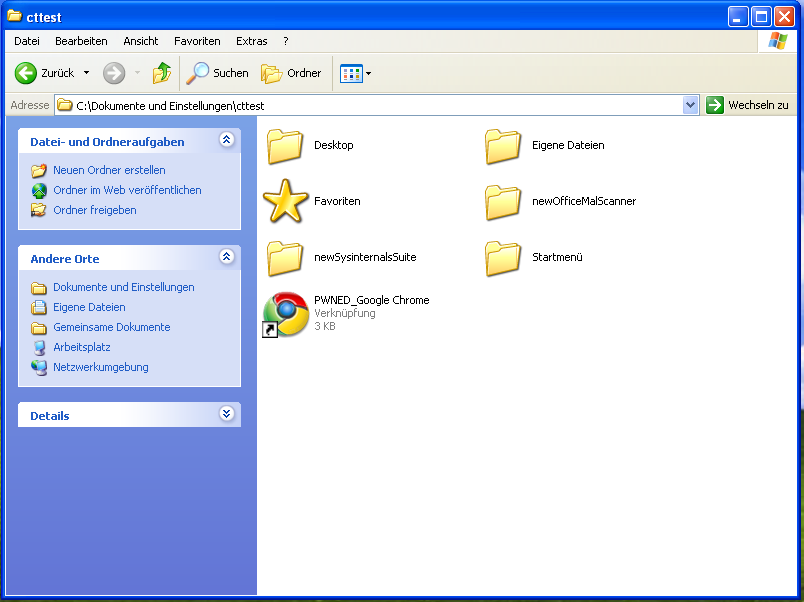Open the PWNED_Google Chrome shortcut
Image resolution: width=804 pixels, height=602 pixels.
[285, 314]
